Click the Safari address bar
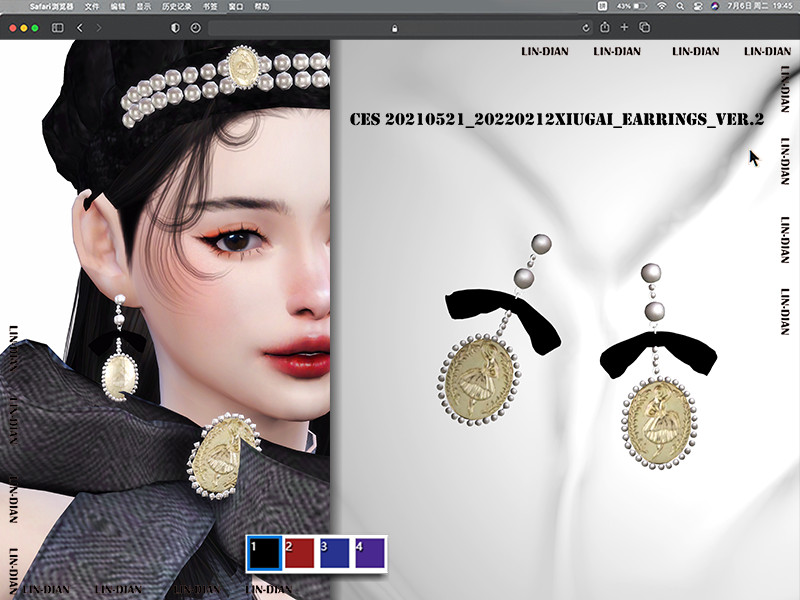The height and width of the screenshot is (600, 800). coord(395,28)
